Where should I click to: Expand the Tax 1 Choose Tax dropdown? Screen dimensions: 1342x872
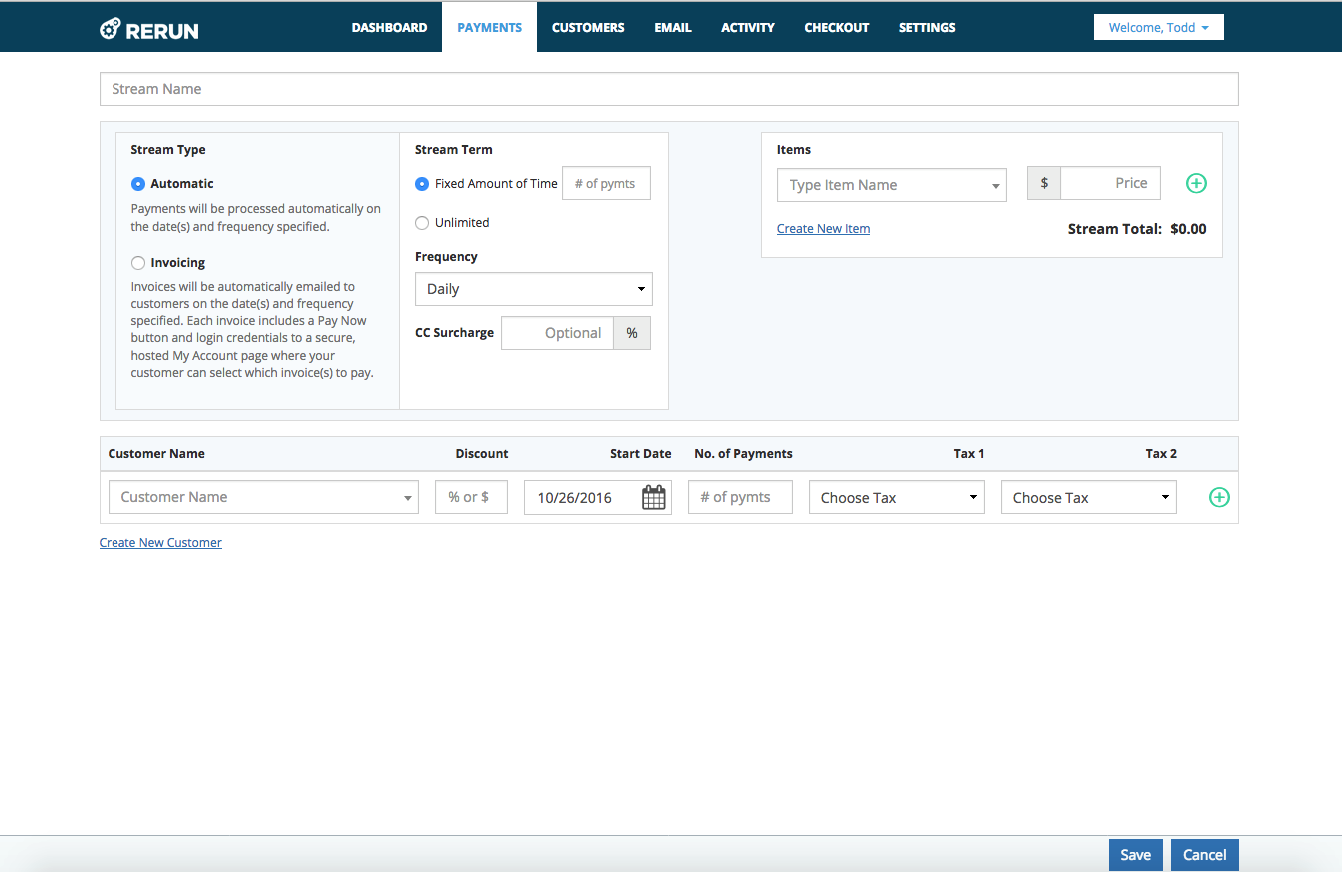[x=896, y=498]
